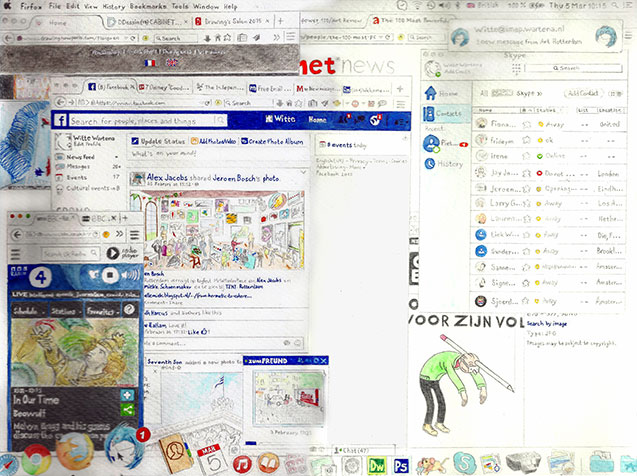Open new tab in the BBC window
This screenshot has width=637, height=476.
click(125, 218)
